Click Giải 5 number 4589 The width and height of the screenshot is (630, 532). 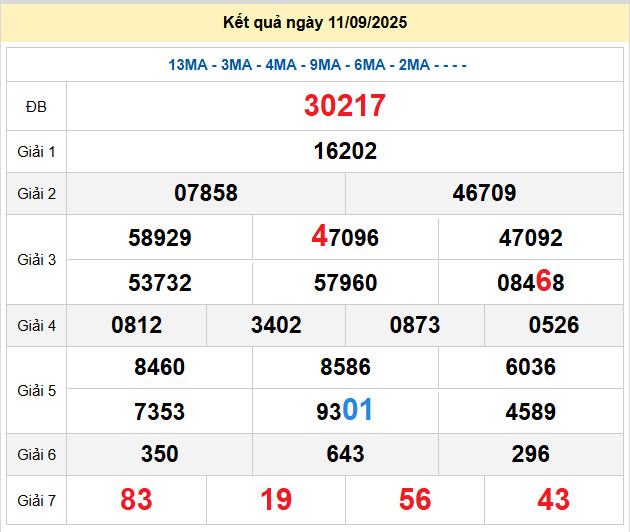click(x=531, y=412)
